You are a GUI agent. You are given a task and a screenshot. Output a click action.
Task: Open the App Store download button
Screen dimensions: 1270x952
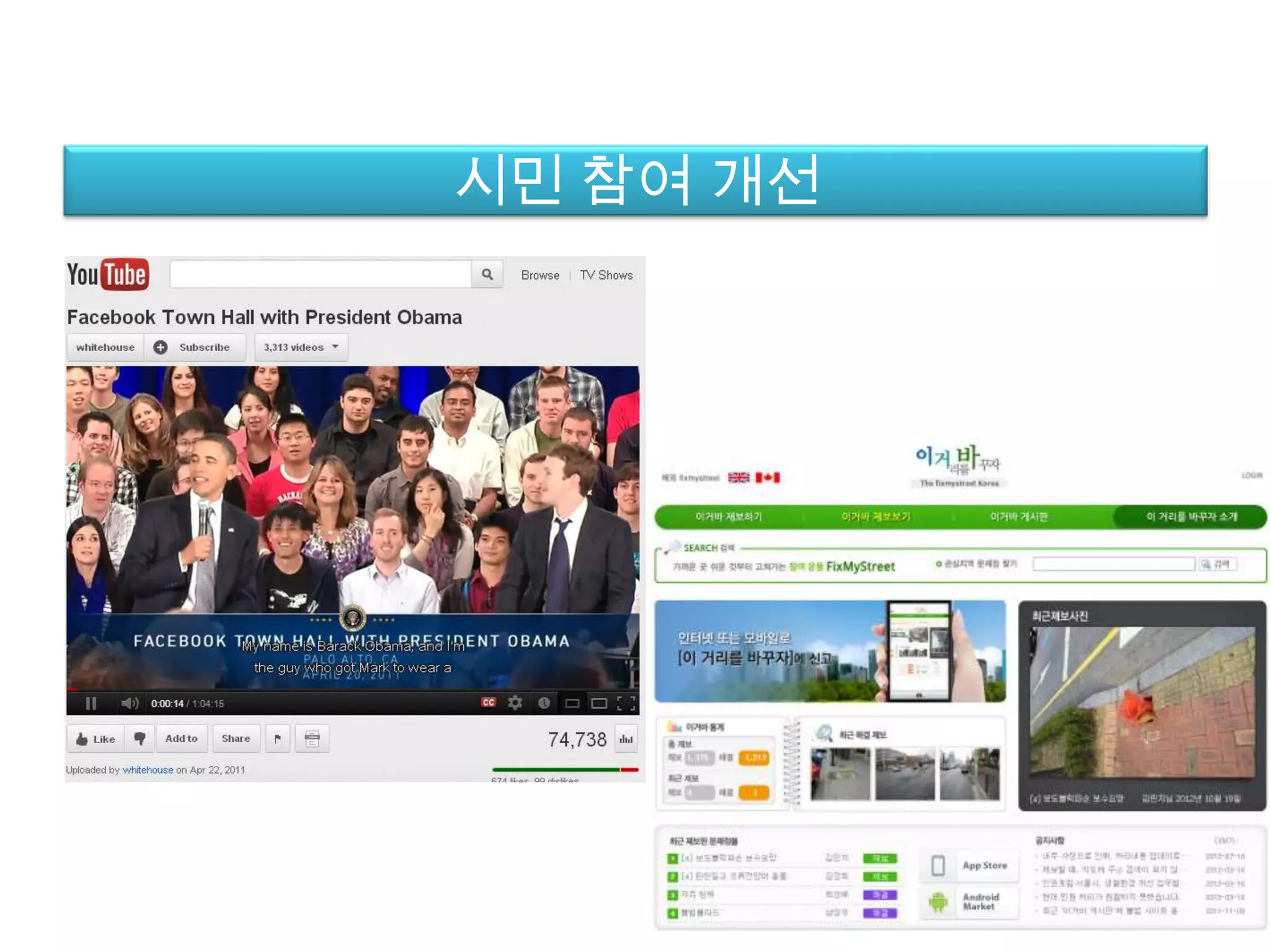pos(970,866)
